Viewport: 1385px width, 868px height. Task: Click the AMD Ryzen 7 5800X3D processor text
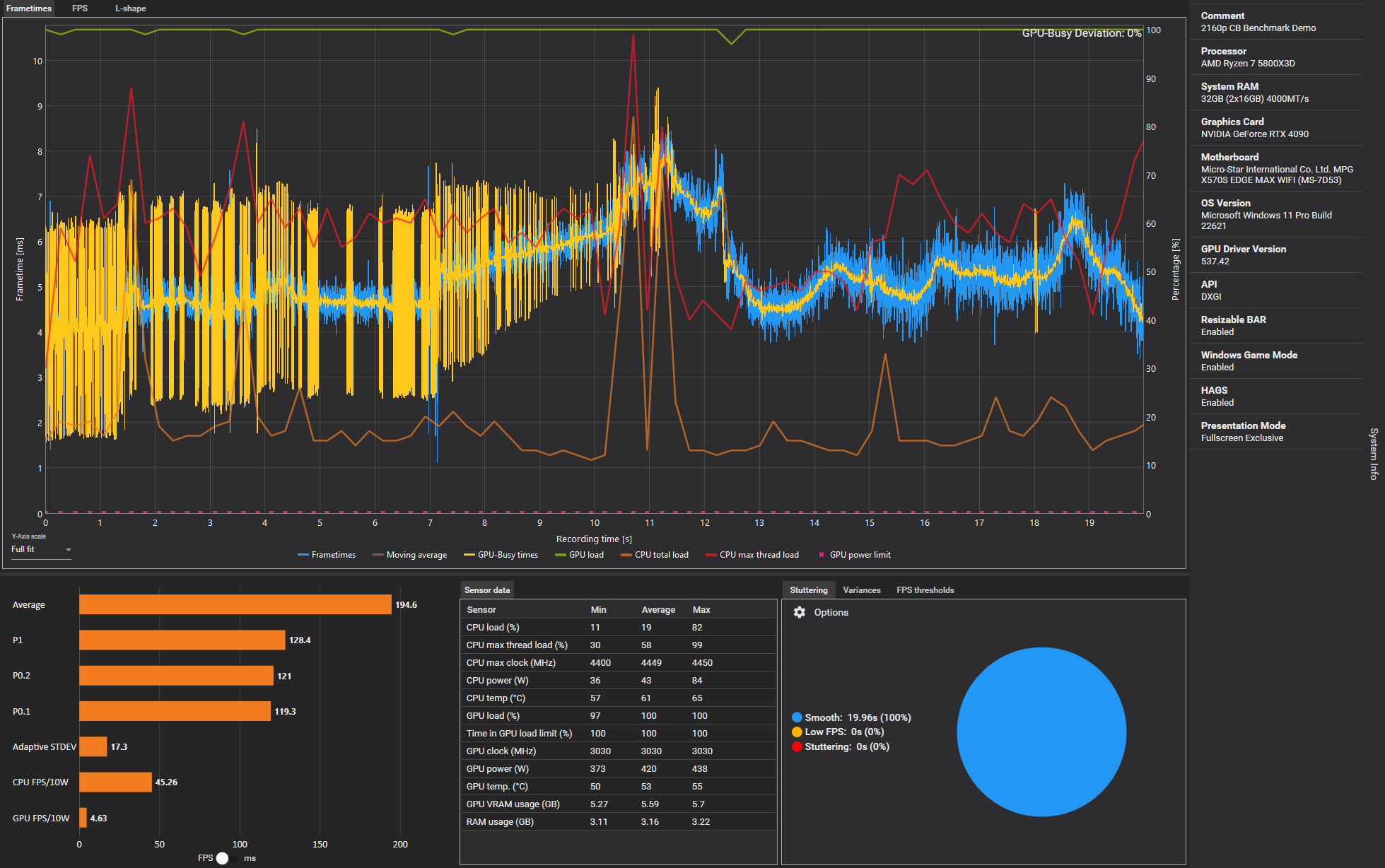point(1248,64)
